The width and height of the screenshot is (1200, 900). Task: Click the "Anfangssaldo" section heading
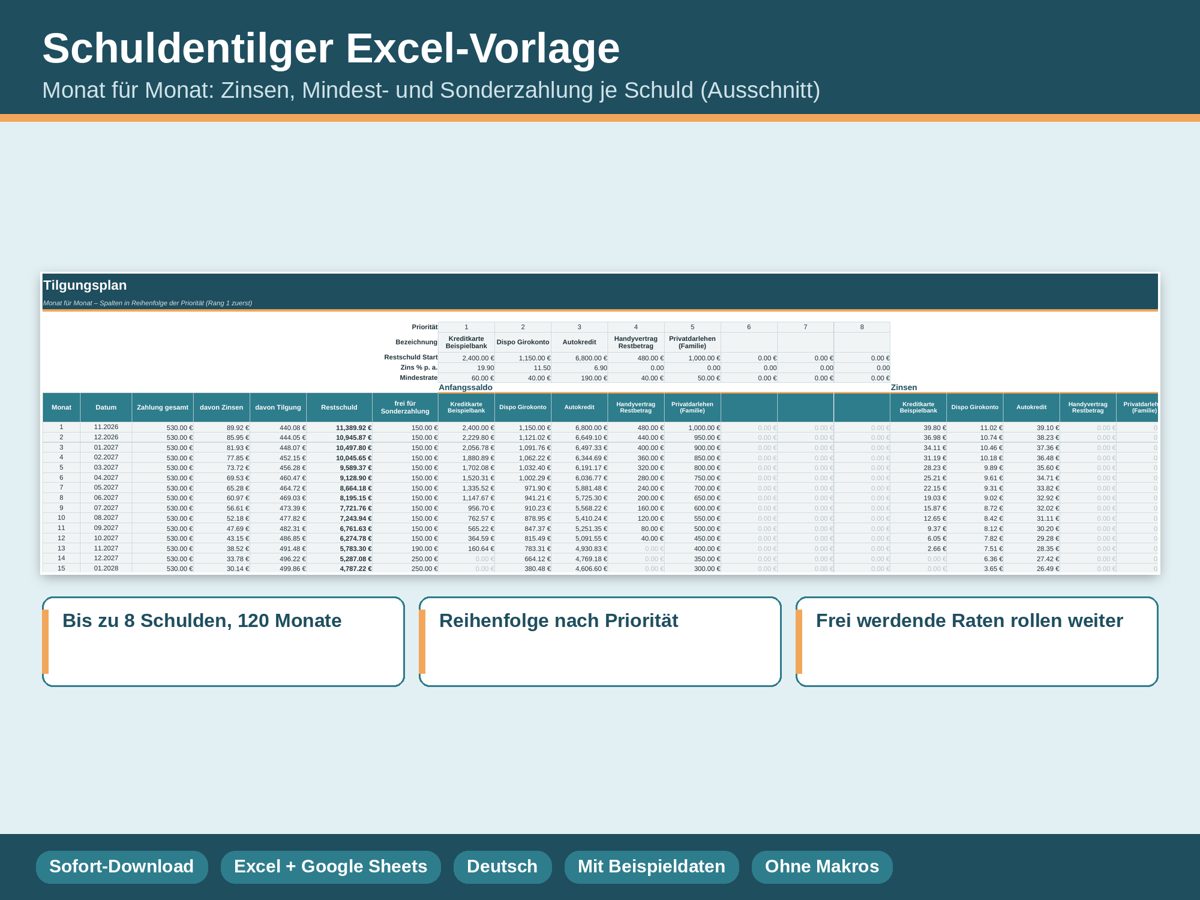pyautogui.click(x=466, y=387)
